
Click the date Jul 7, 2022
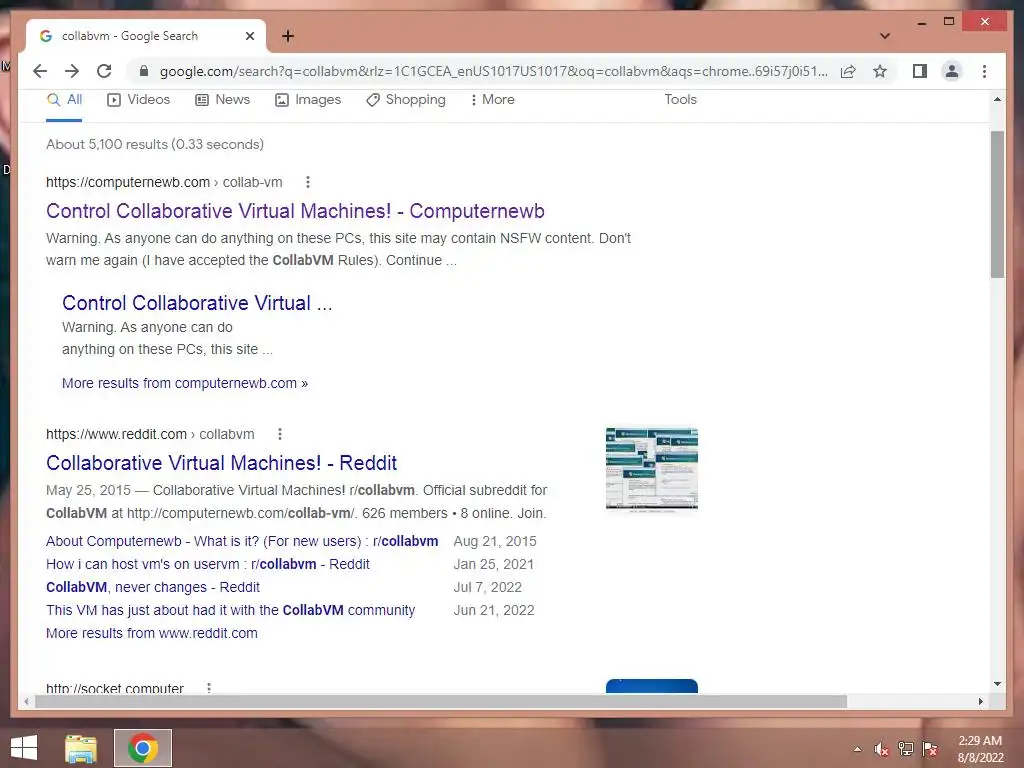click(488, 587)
